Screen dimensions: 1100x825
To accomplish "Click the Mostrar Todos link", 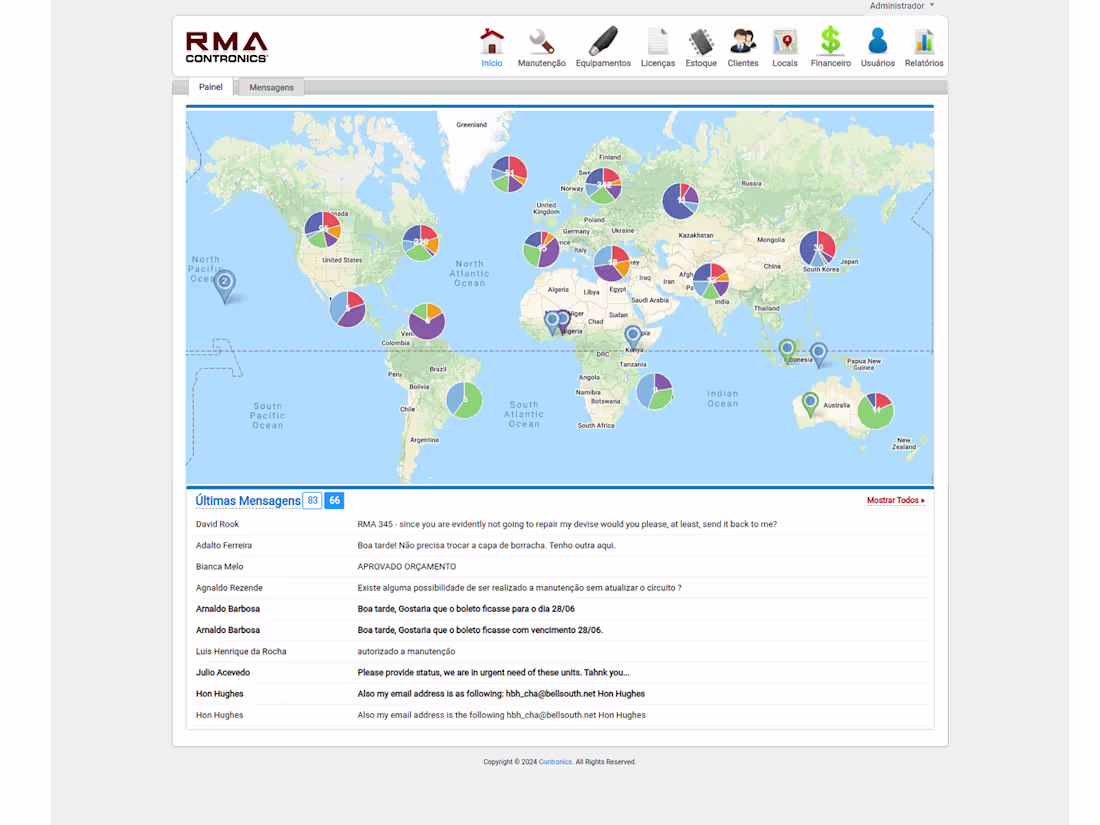I will point(895,500).
